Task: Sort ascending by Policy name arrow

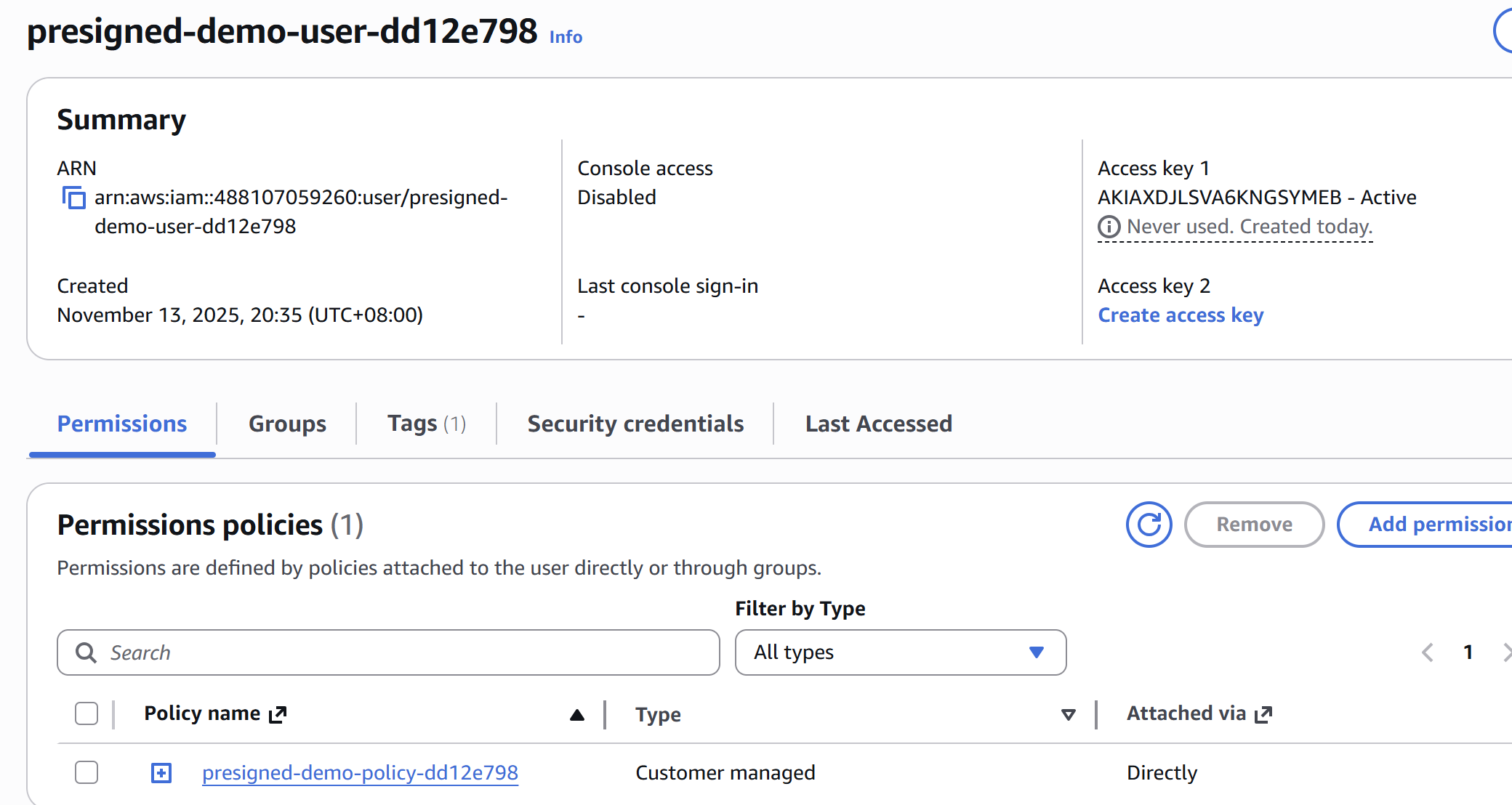Action: (x=577, y=715)
